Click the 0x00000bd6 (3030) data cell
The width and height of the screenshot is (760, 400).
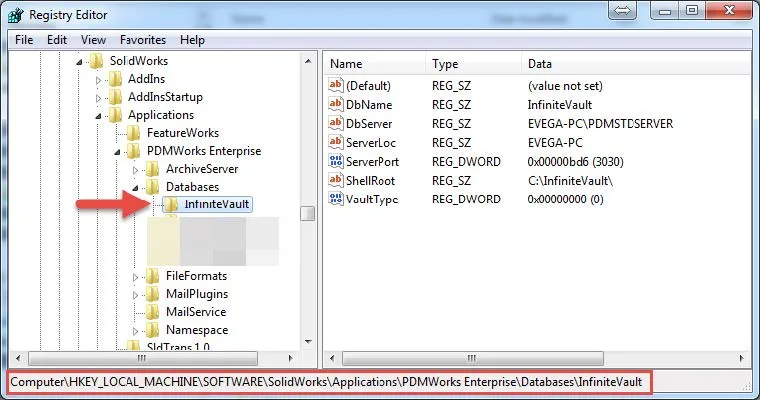575,161
